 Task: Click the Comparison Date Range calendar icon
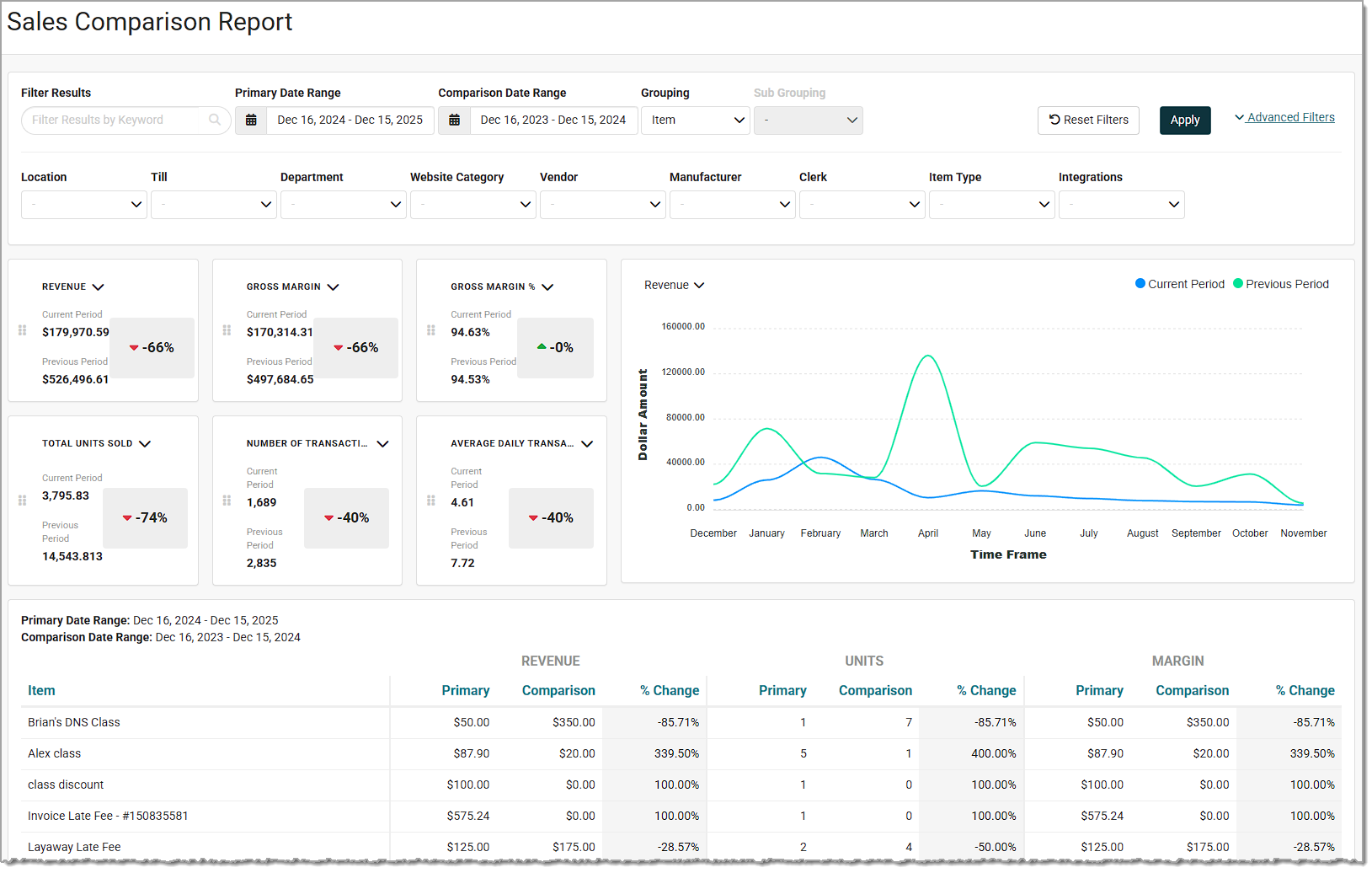point(454,121)
